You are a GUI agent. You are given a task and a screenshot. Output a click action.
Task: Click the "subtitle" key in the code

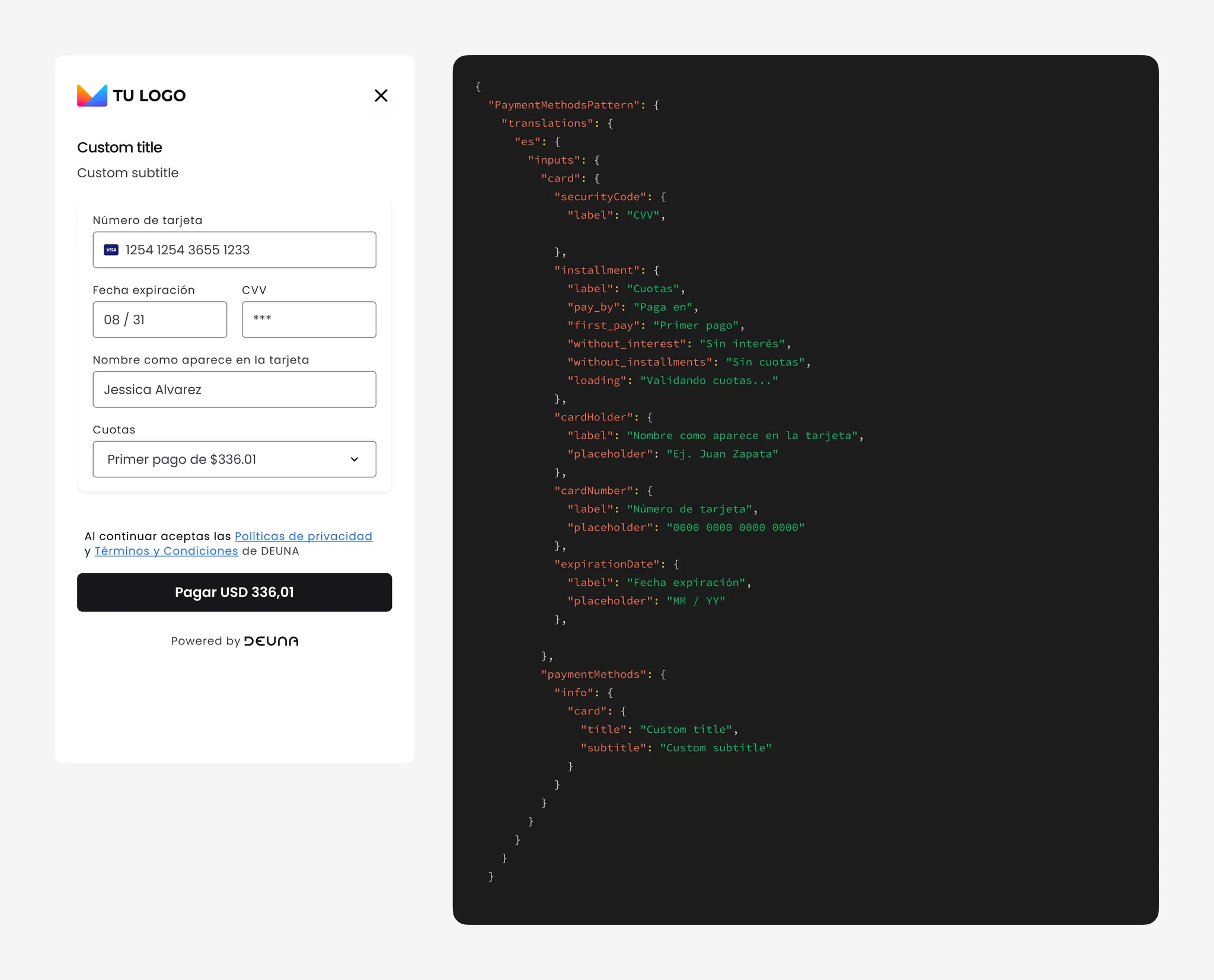[x=614, y=748]
